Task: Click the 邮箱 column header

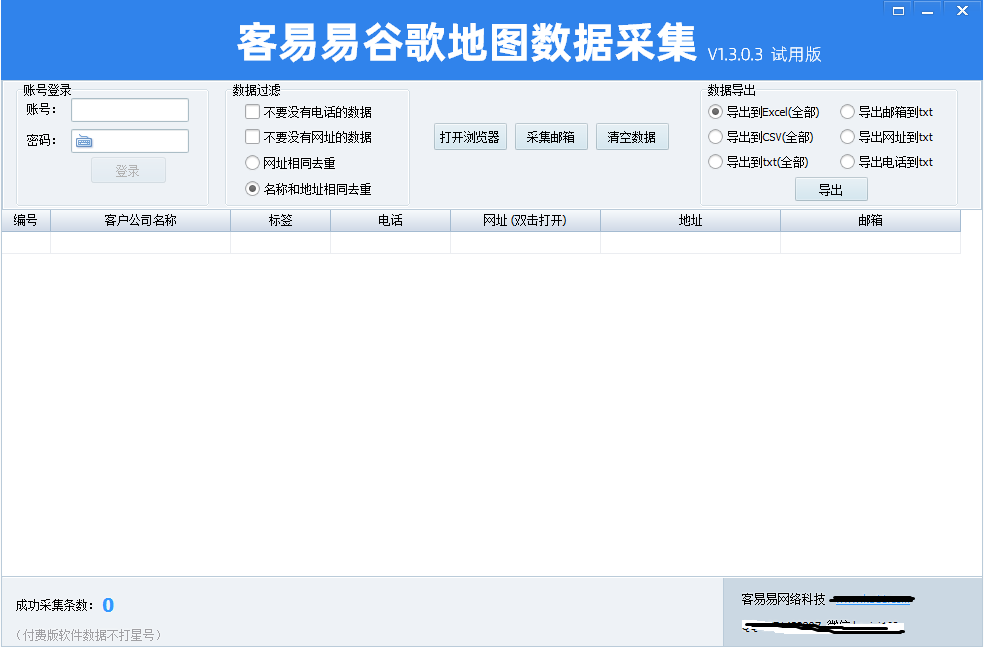Action: [x=870, y=220]
